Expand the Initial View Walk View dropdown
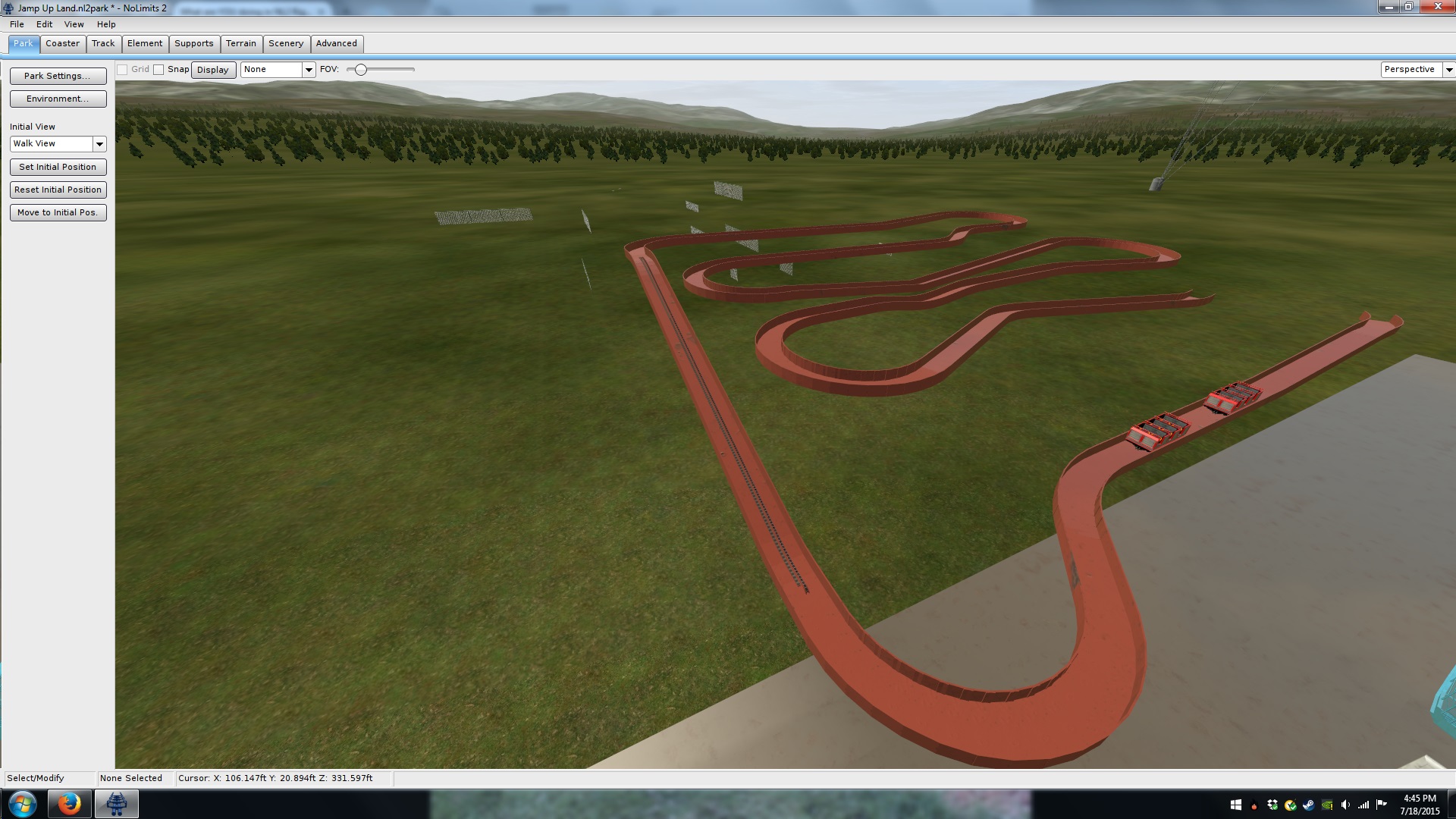This screenshot has height=819, width=1456. point(99,144)
